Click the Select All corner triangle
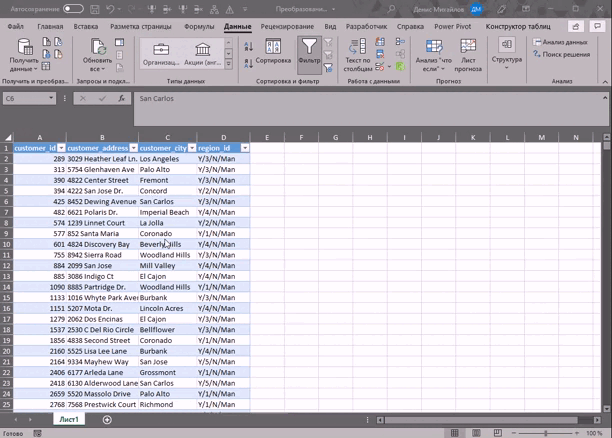612x438 pixels. tap(7, 137)
